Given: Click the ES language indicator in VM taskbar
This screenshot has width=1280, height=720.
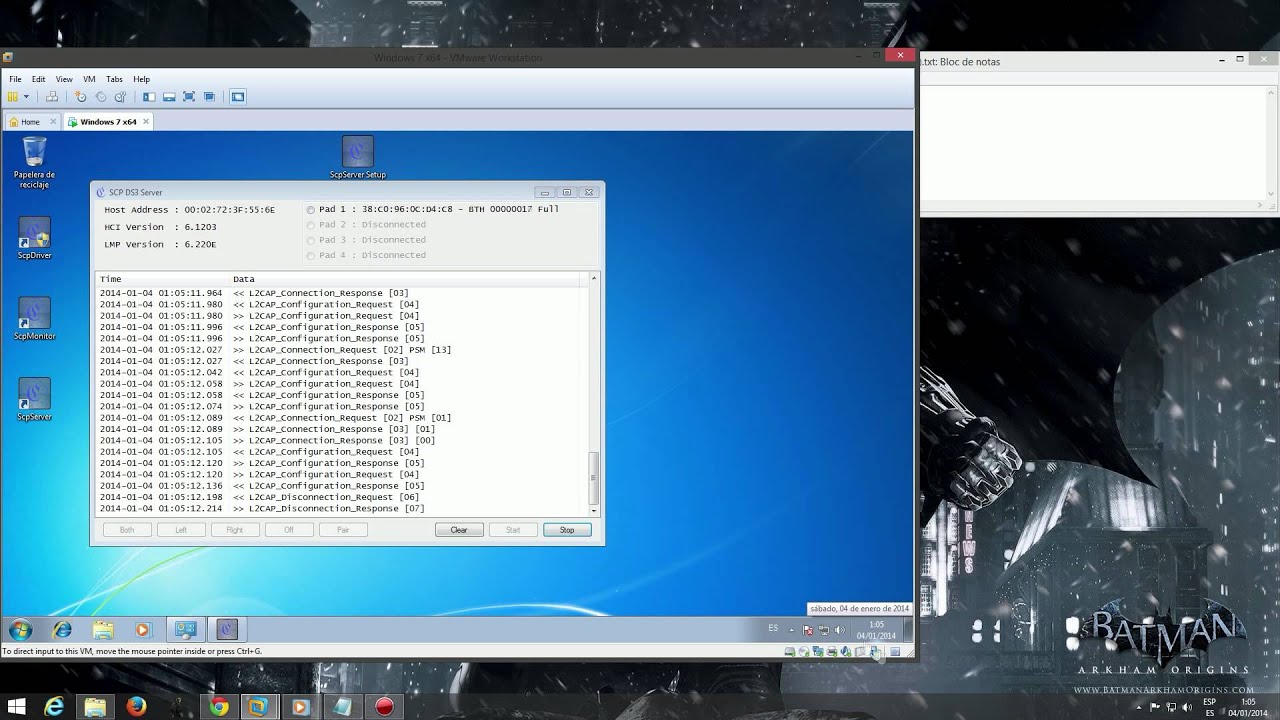Looking at the screenshot, I should tap(773, 628).
